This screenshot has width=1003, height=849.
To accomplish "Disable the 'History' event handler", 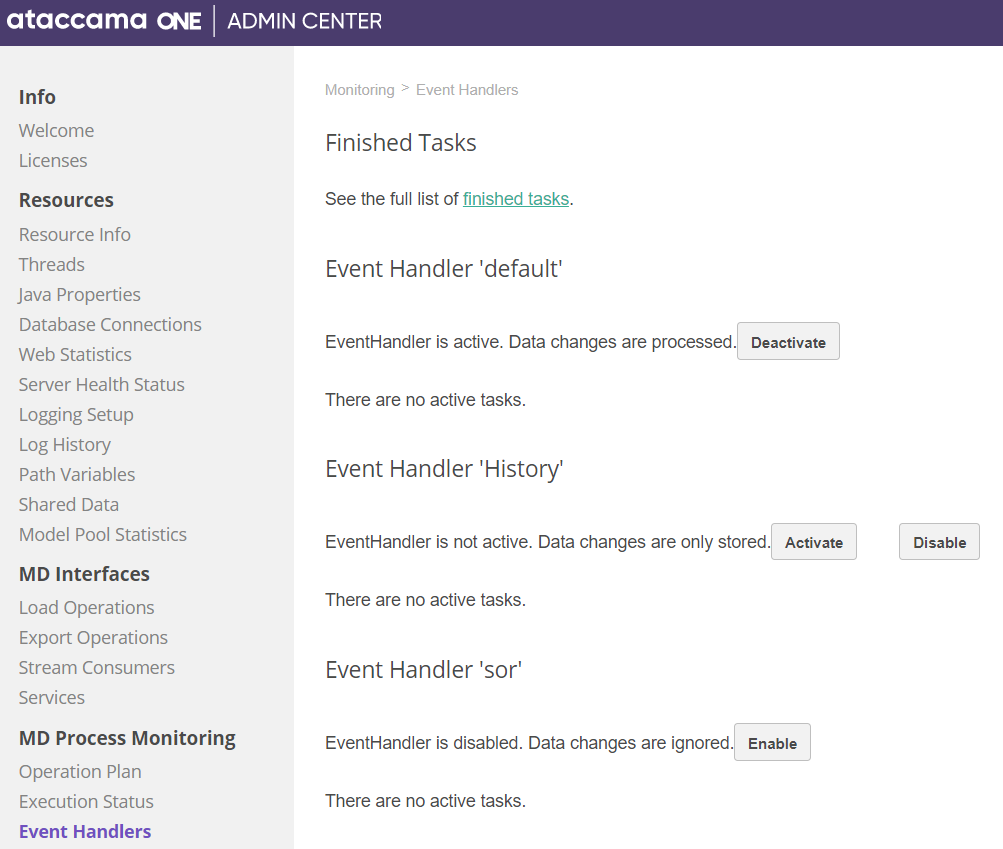I will [939, 542].
